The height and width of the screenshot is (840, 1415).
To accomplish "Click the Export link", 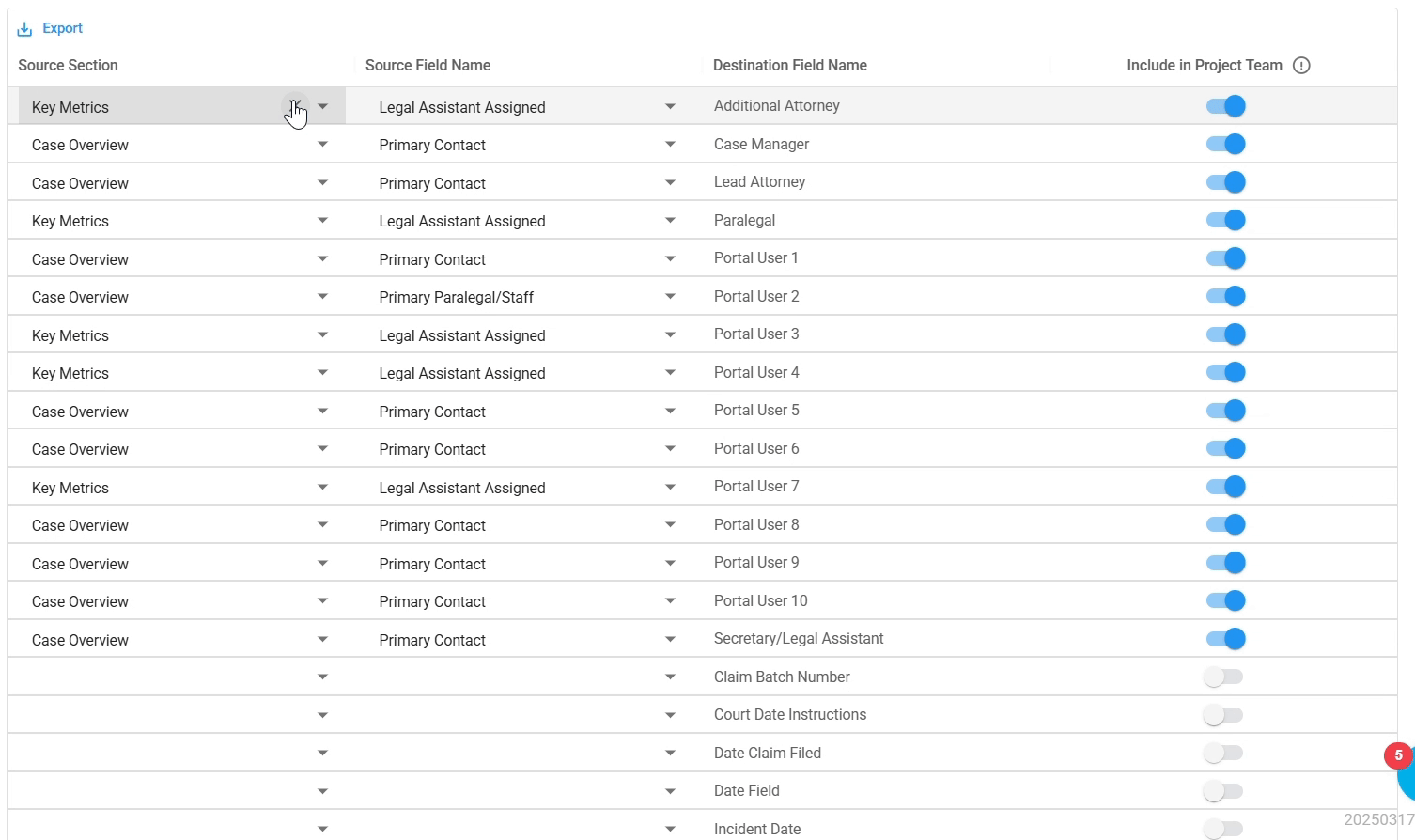I will click(63, 28).
